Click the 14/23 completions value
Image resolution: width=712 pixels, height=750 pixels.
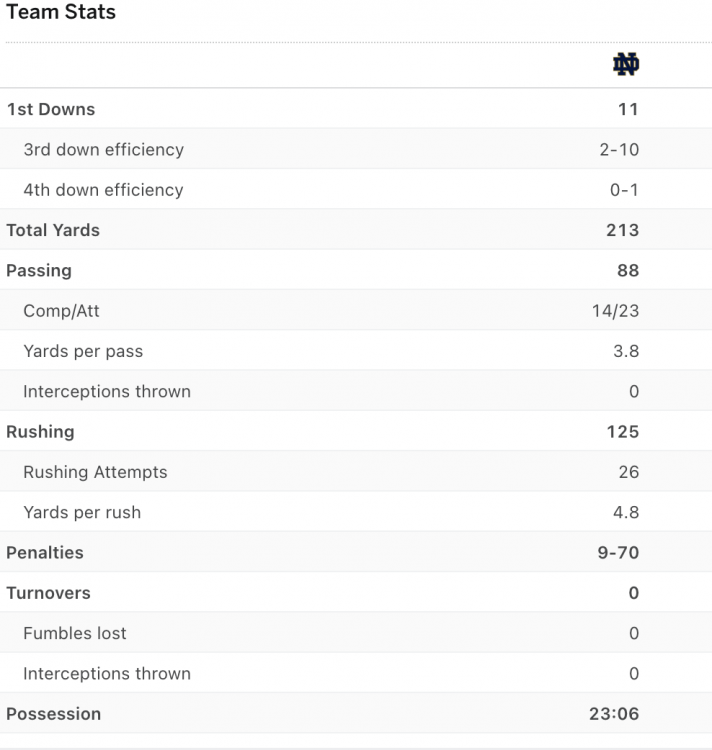tap(615, 311)
